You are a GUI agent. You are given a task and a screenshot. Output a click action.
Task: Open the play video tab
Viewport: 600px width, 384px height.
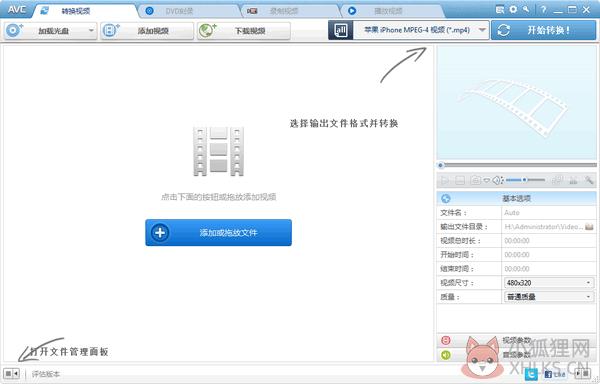[x=392, y=11]
